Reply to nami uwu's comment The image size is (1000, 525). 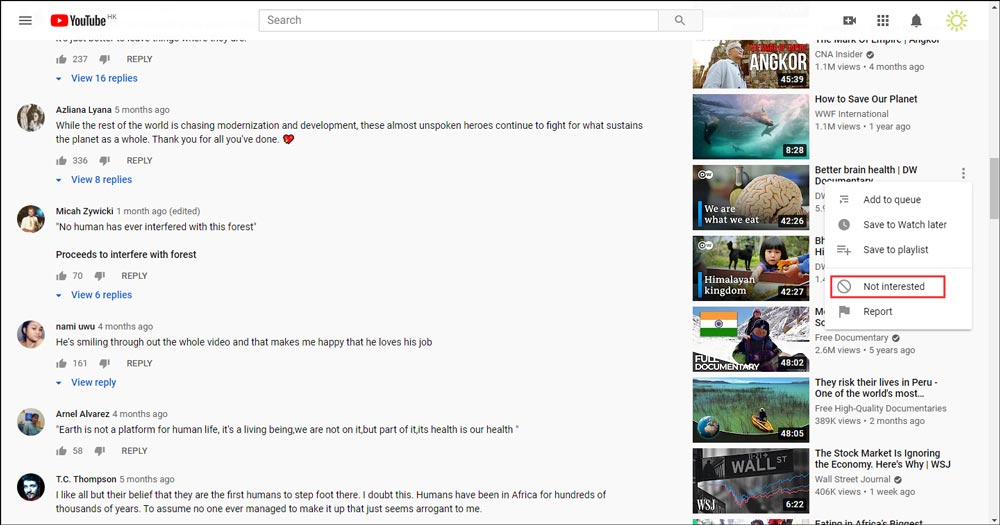139,363
